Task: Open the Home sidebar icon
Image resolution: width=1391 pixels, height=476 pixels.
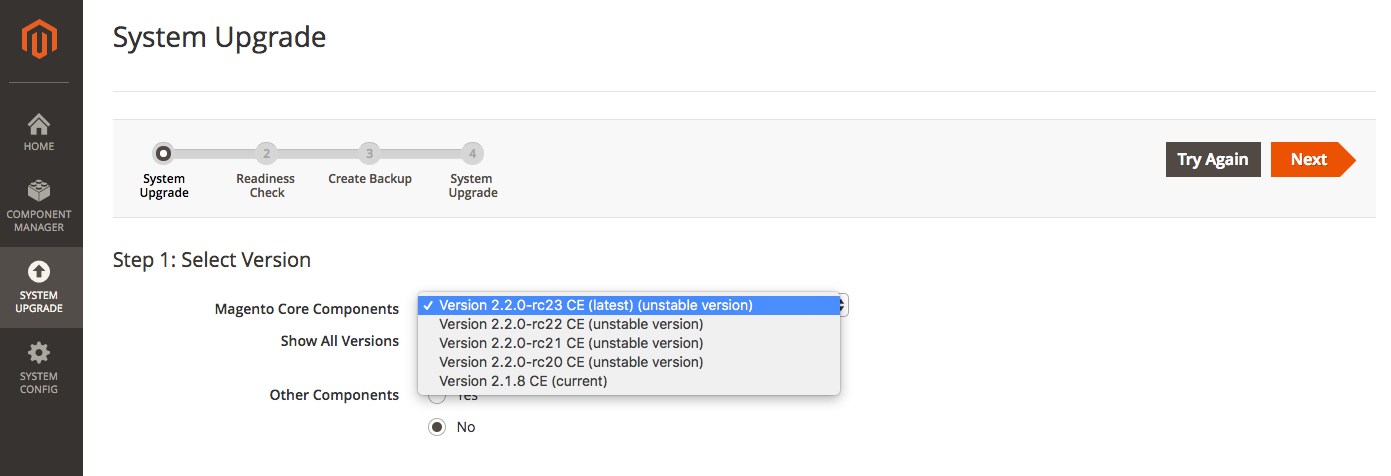Action: (39, 125)
